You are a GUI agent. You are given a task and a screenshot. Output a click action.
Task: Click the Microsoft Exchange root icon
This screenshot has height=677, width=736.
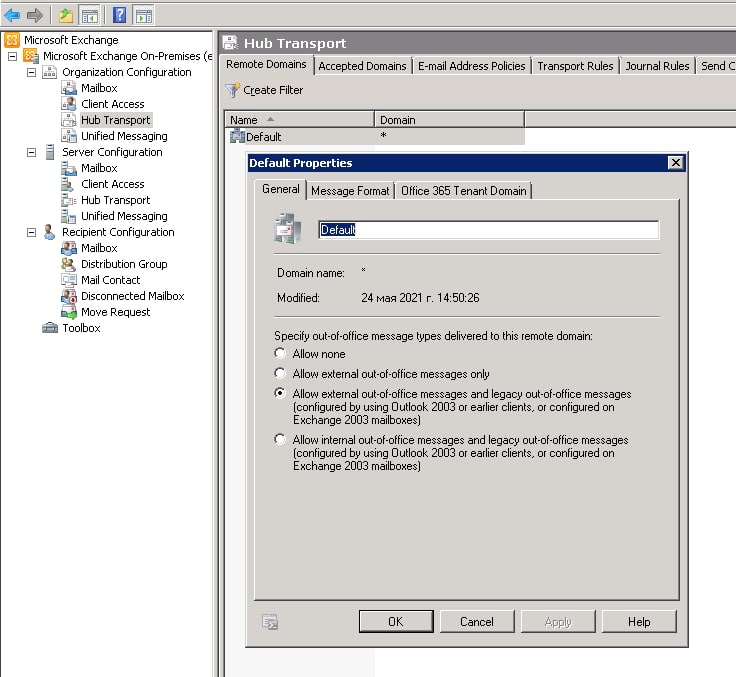click(12, 40)
